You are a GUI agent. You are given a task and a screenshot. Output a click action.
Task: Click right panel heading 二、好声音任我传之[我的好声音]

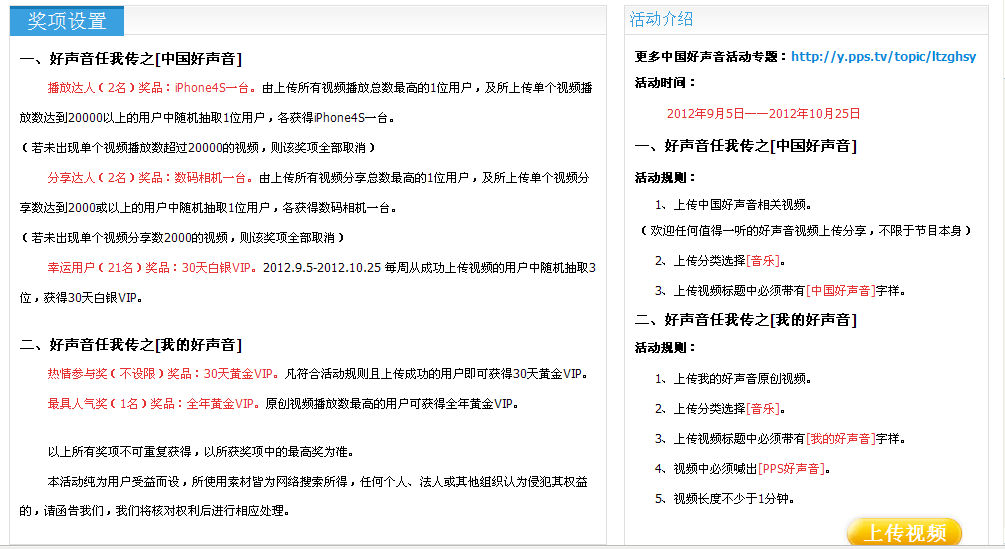(x=745, y=320)
